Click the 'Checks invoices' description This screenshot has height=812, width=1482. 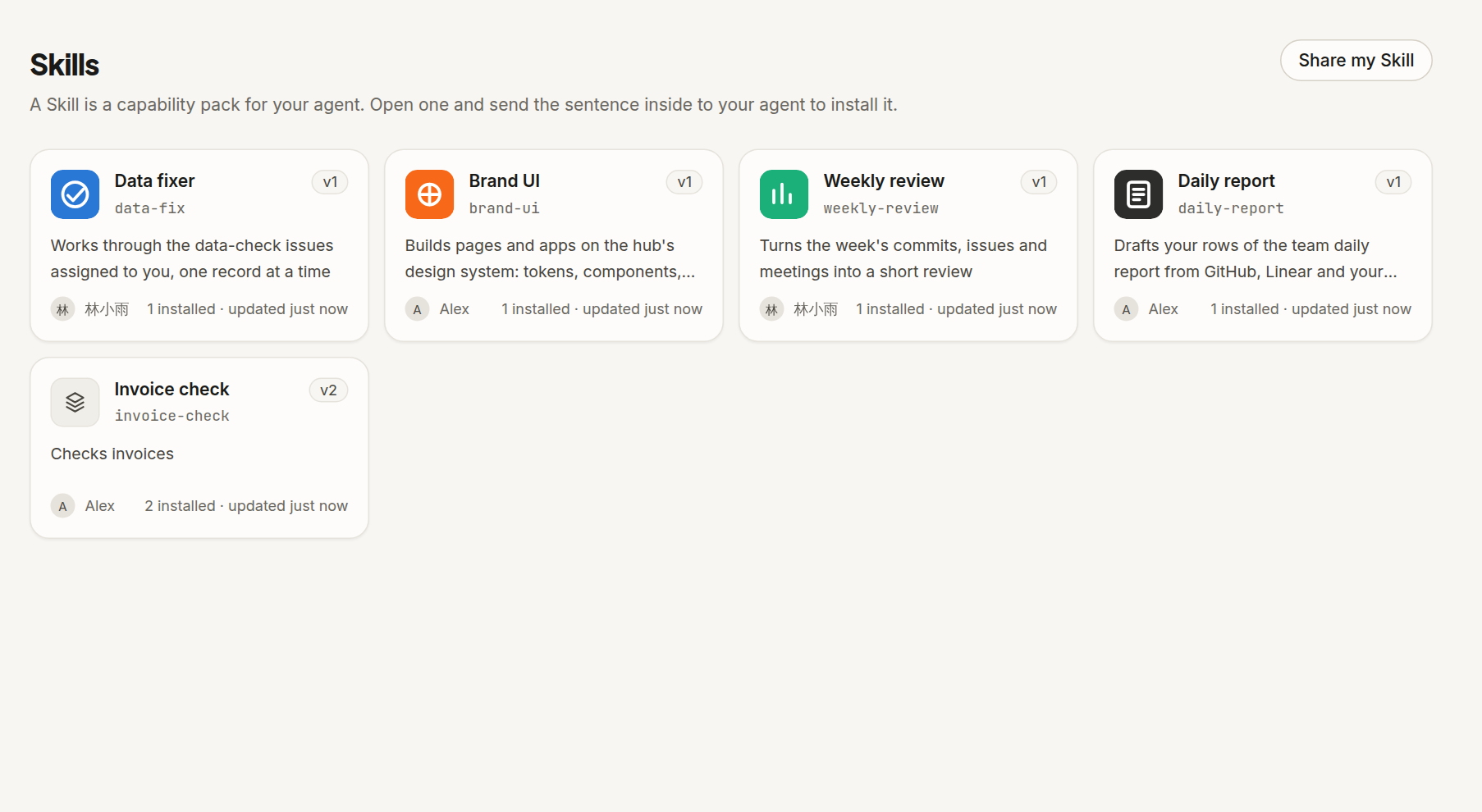tap(112, 454)
